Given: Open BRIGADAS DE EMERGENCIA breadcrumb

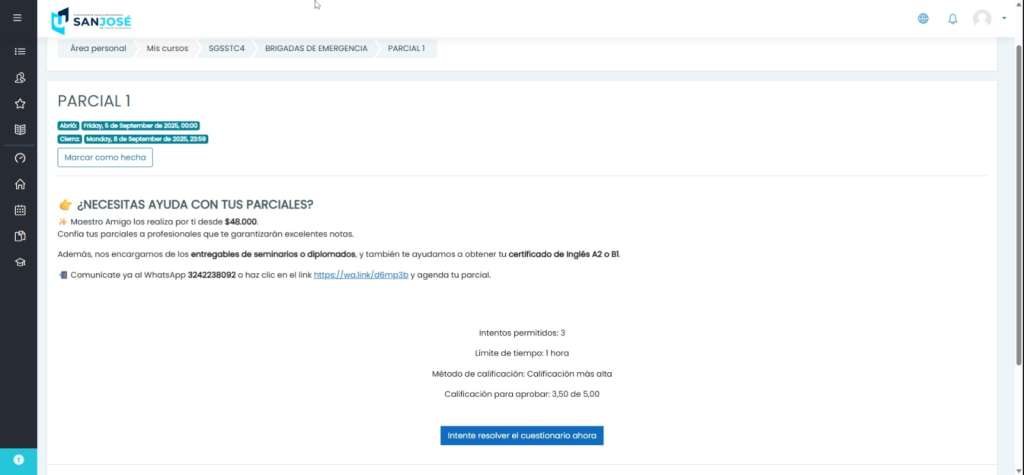Looking at the screenshot, I should pos(316,48).
